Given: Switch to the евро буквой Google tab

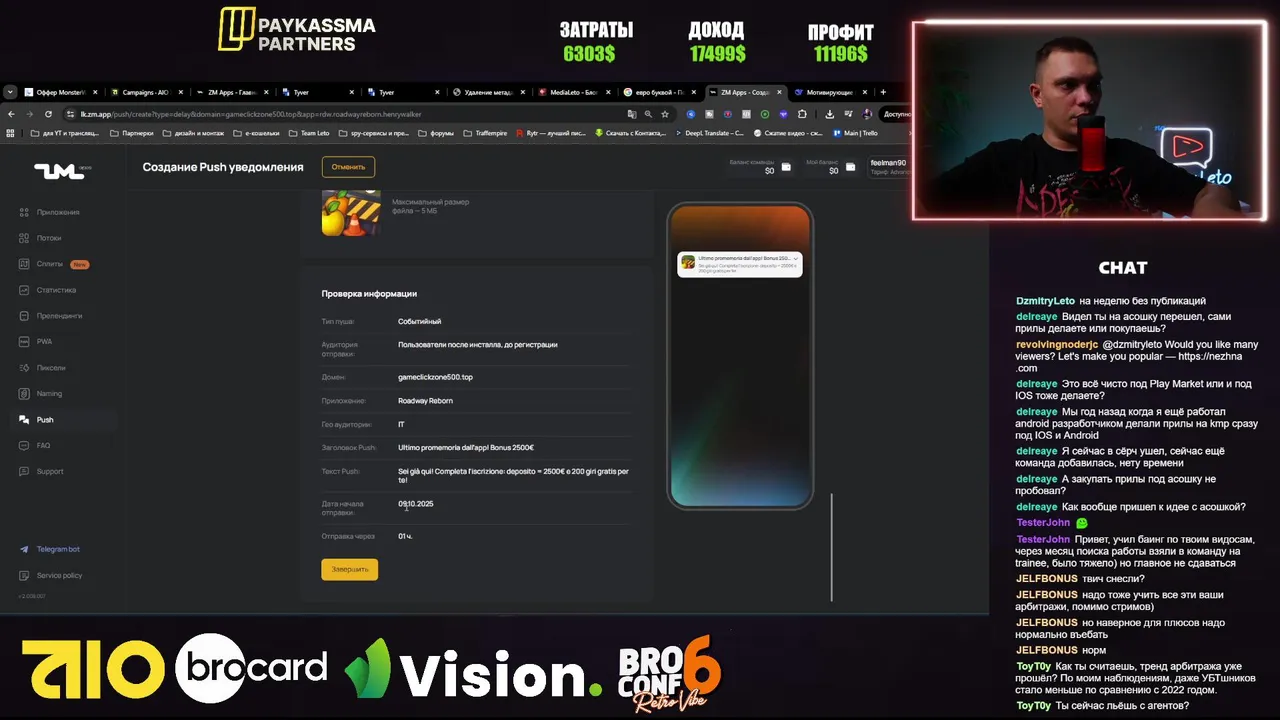Looking at the screenshot, I should coord(659,92).
